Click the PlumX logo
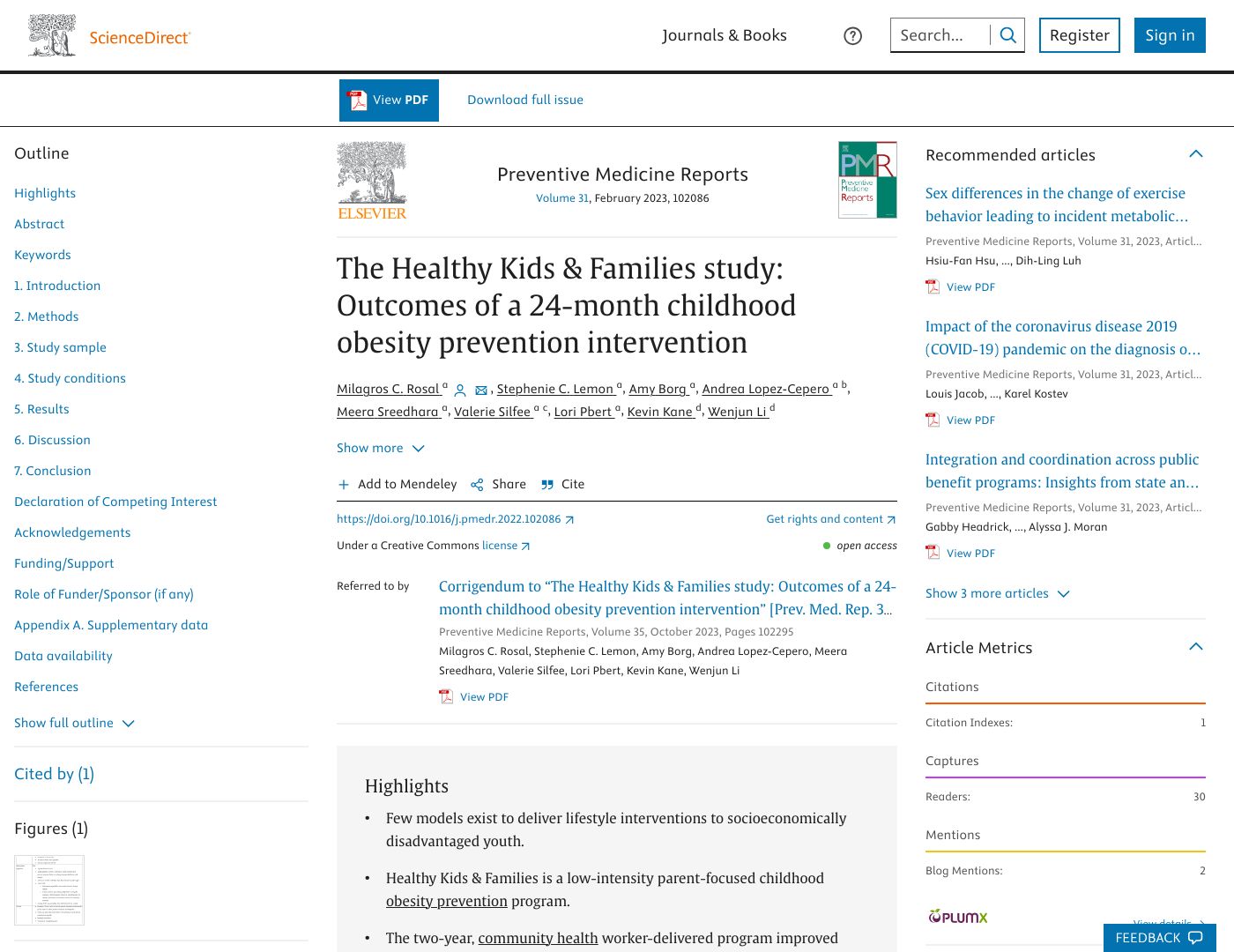The image size is (1234, 952). [x=957, y=917]
